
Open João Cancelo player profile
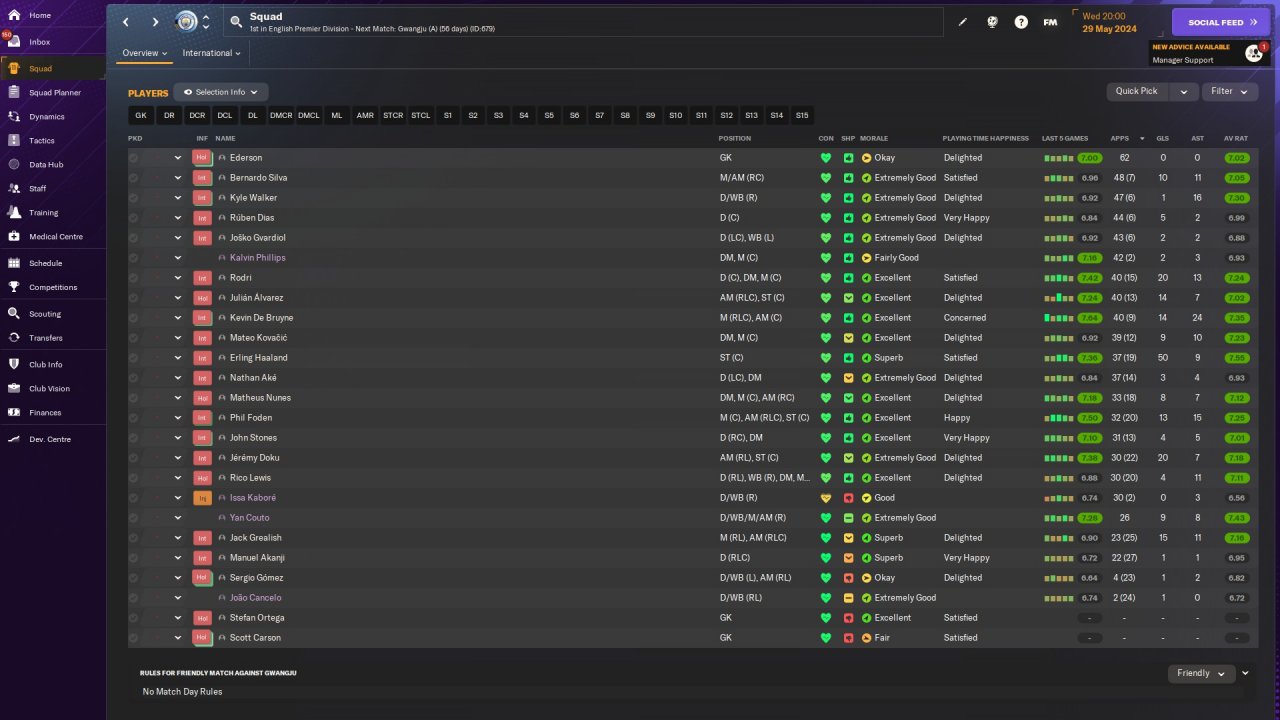255,598
